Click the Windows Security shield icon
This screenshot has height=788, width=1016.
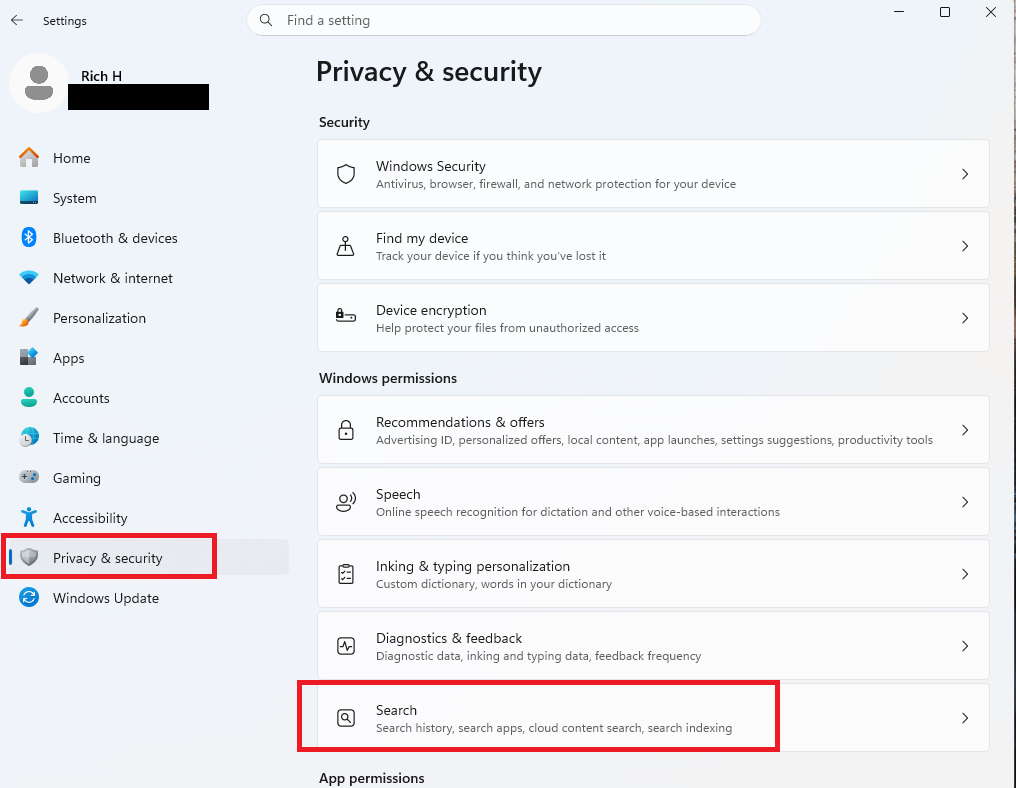pyautogui.click(x=346, y=174)
